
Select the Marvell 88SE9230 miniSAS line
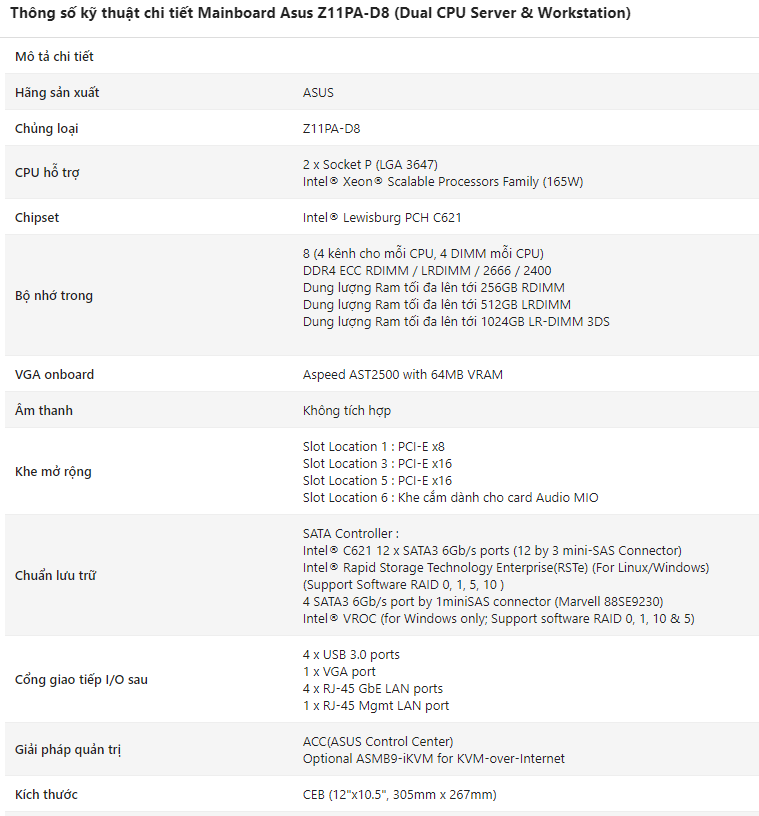click(x=483, y=602)
